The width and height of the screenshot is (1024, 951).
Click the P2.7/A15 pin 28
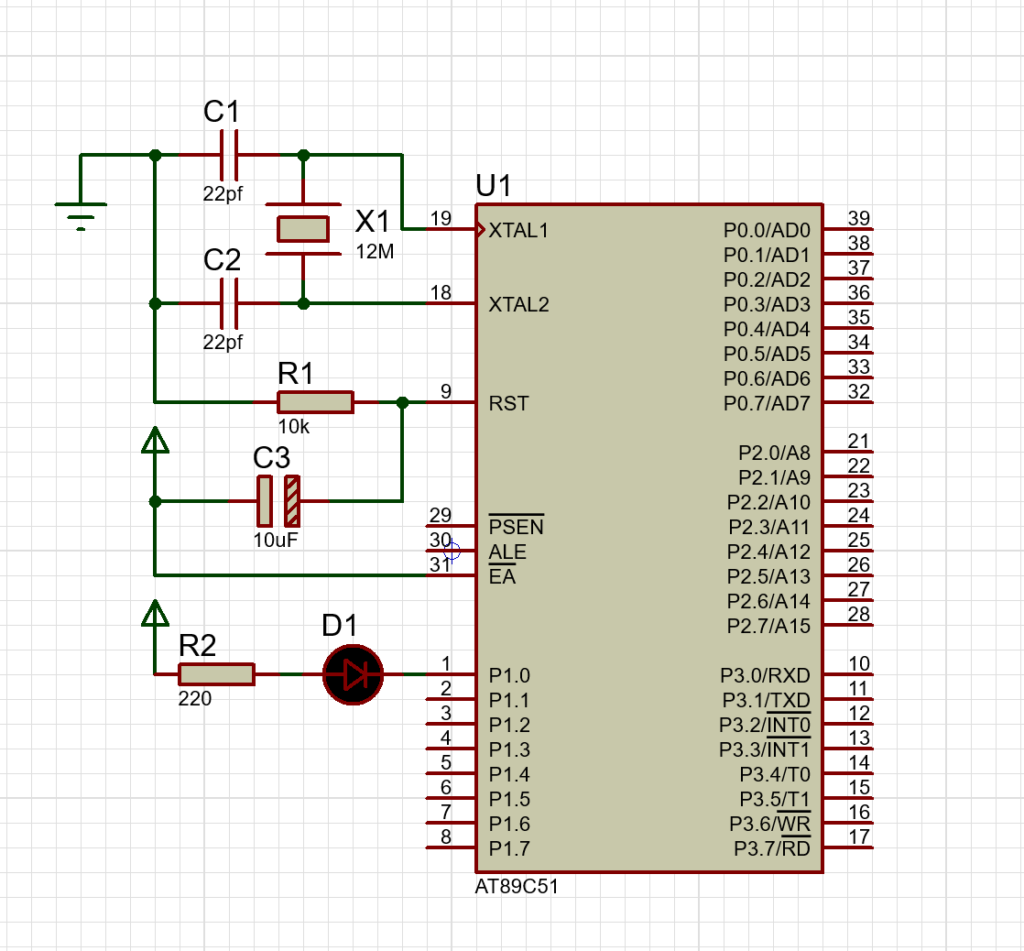pyautogui.click(x=848, y=625)
